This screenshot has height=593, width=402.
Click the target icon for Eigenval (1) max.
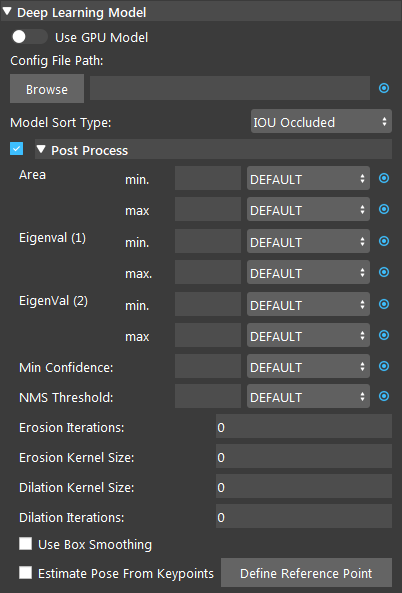[x=384, y=272]
